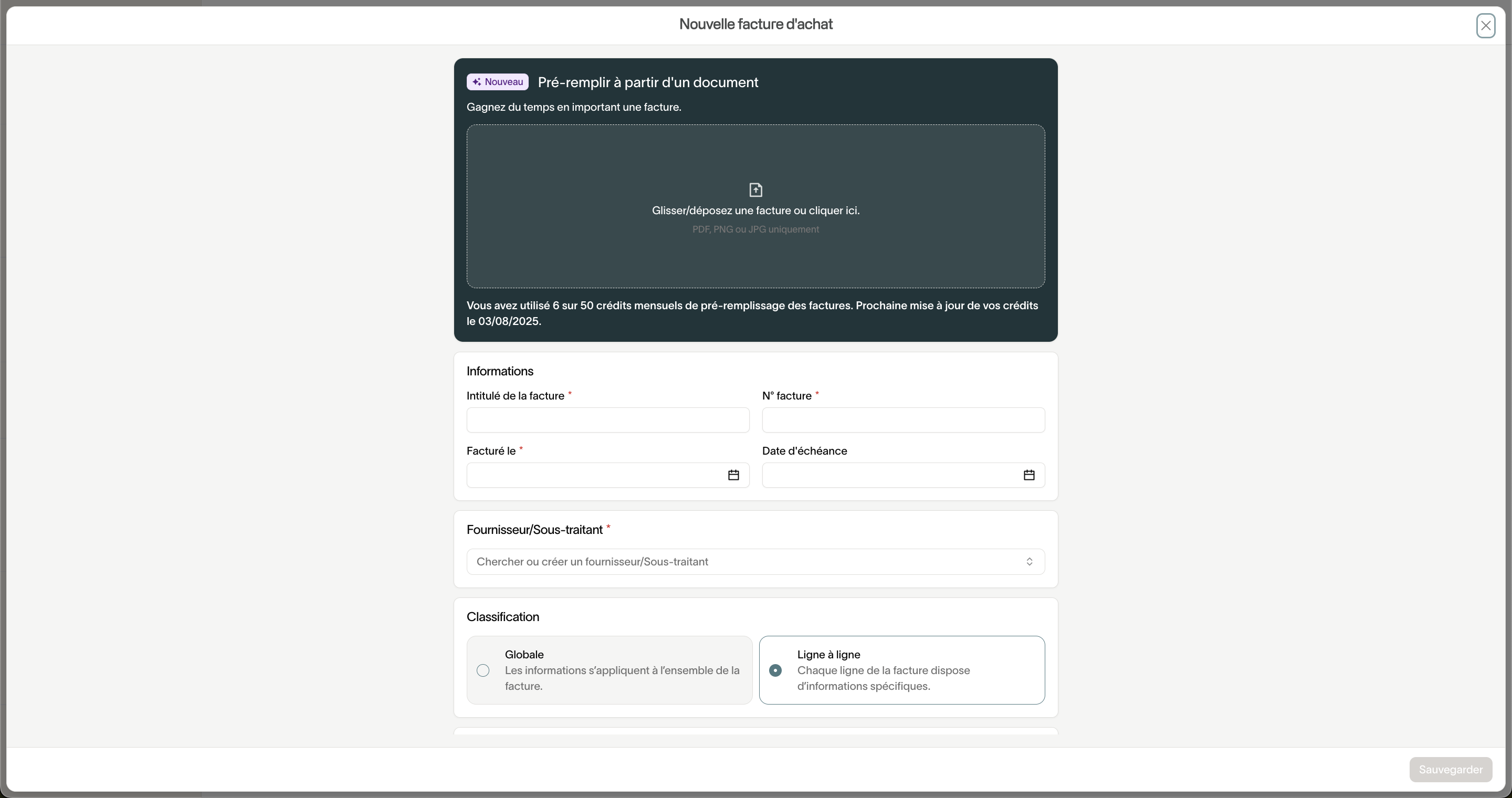Click the 'Facturé le' label
Image resolution: width=1512 pixels, height=798 pixels.
(491, 450)
